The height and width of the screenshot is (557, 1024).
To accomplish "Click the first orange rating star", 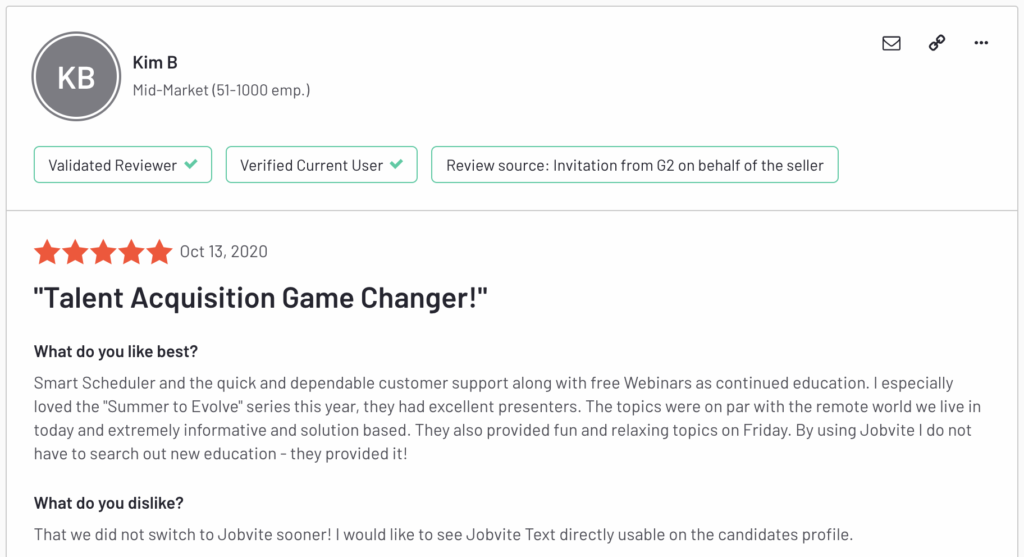I will (47, 251).
